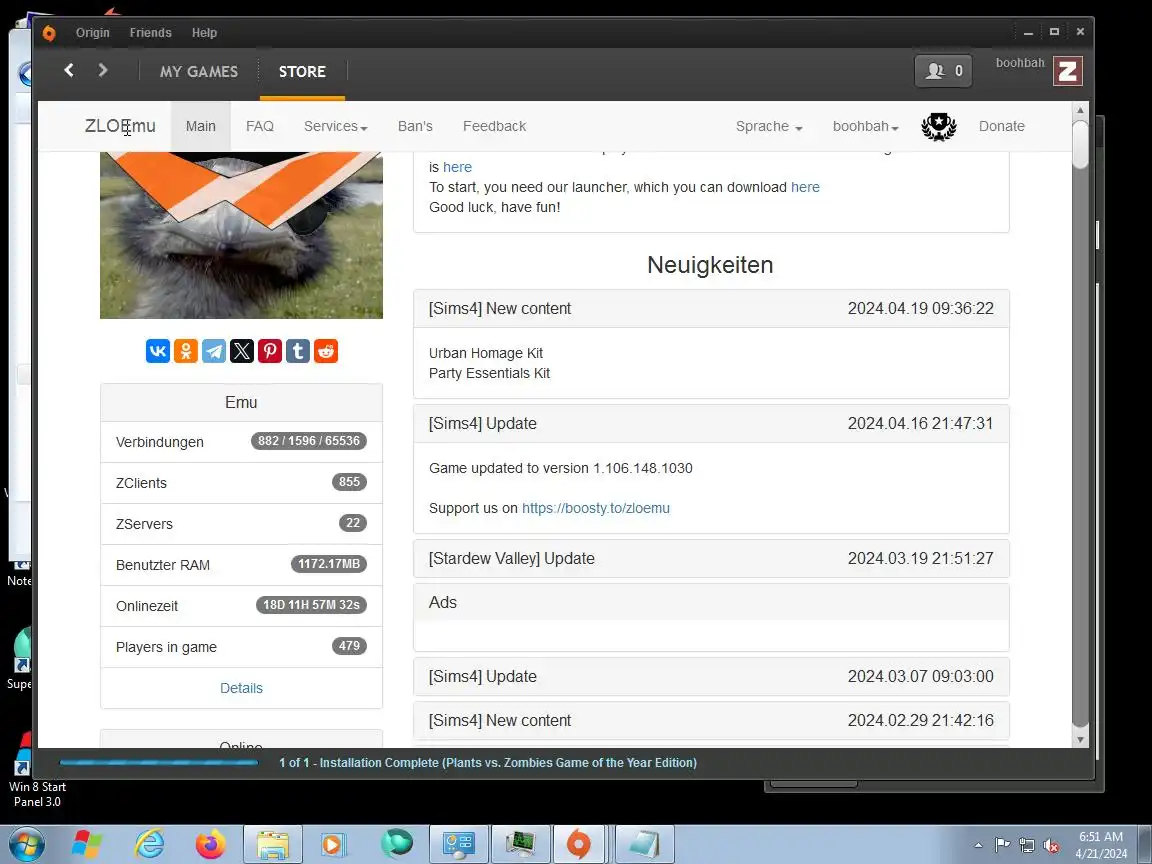
Task: Select the STORE tab
Action: tap(302, 71)
